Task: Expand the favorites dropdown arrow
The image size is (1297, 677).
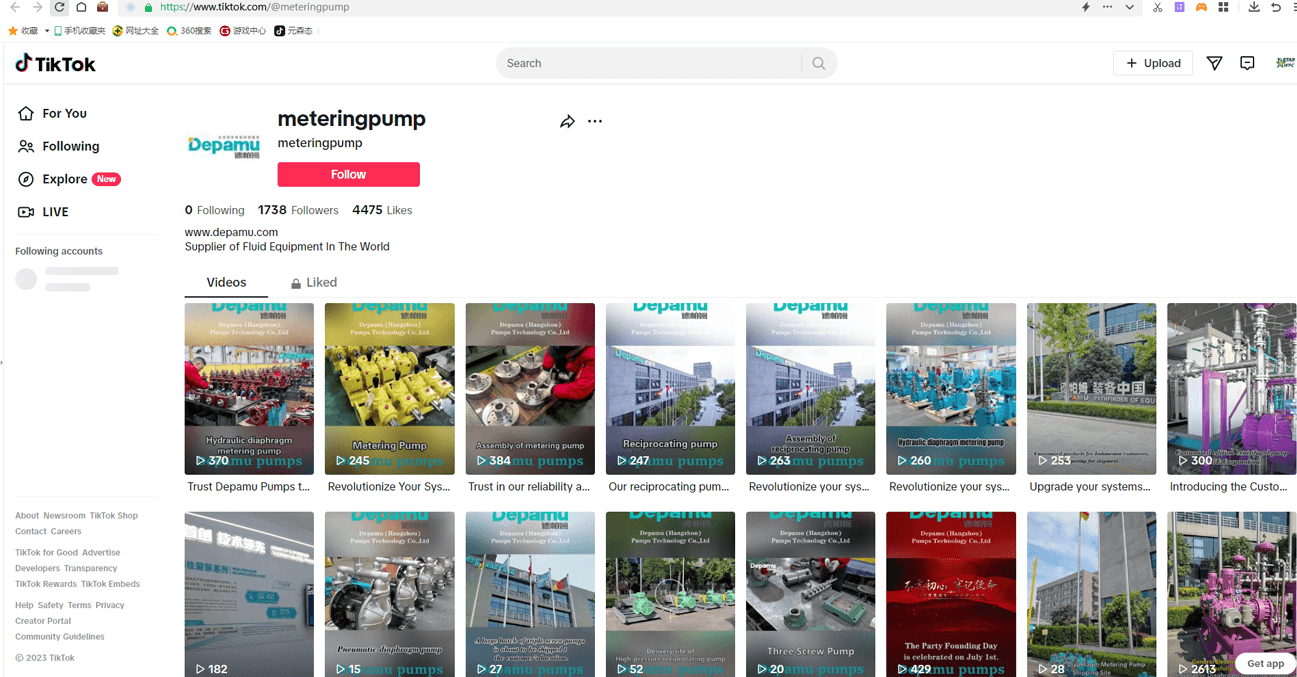Action: 46,31
